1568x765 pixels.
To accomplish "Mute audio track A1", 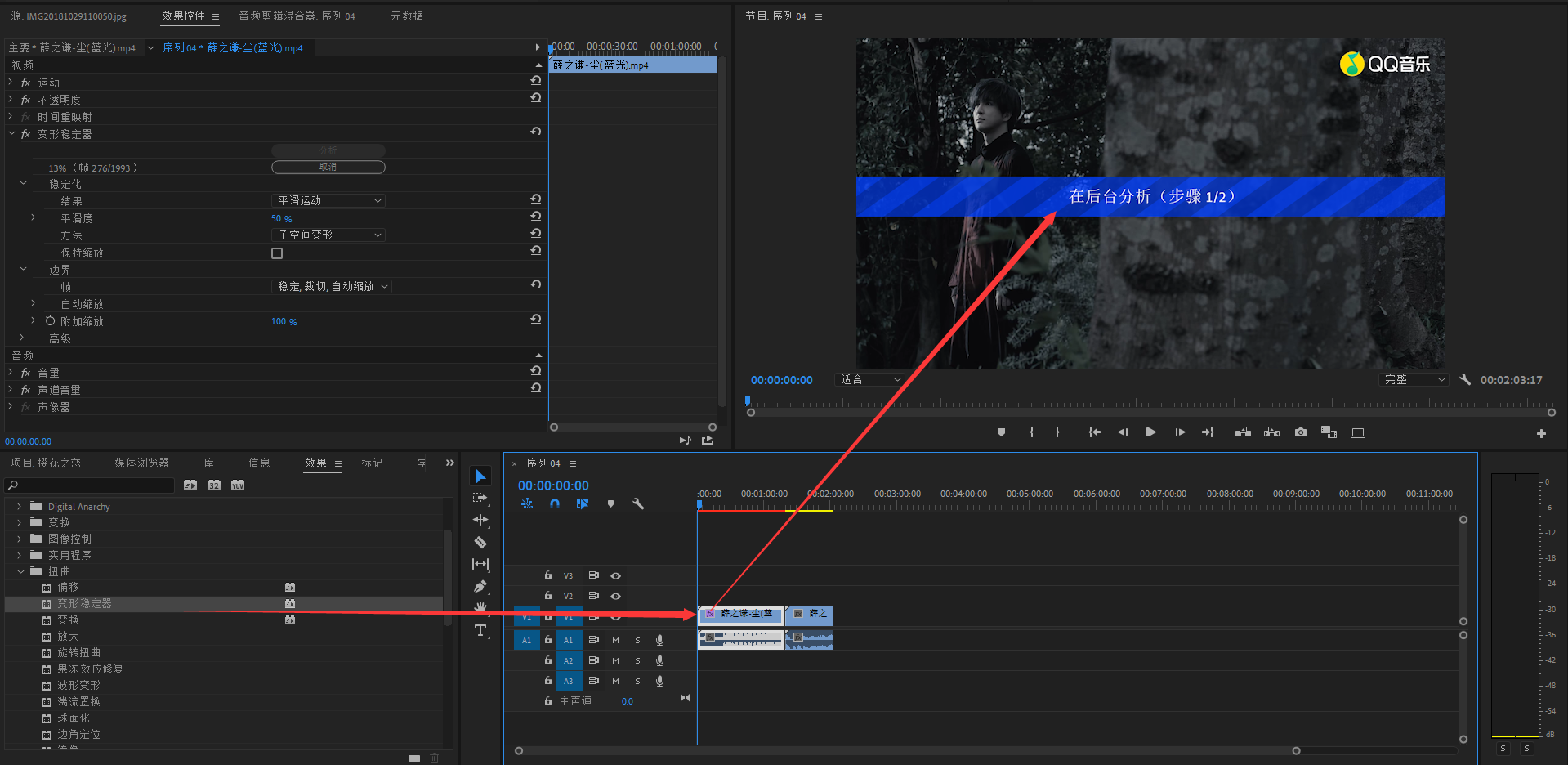I will coord(615,640).
